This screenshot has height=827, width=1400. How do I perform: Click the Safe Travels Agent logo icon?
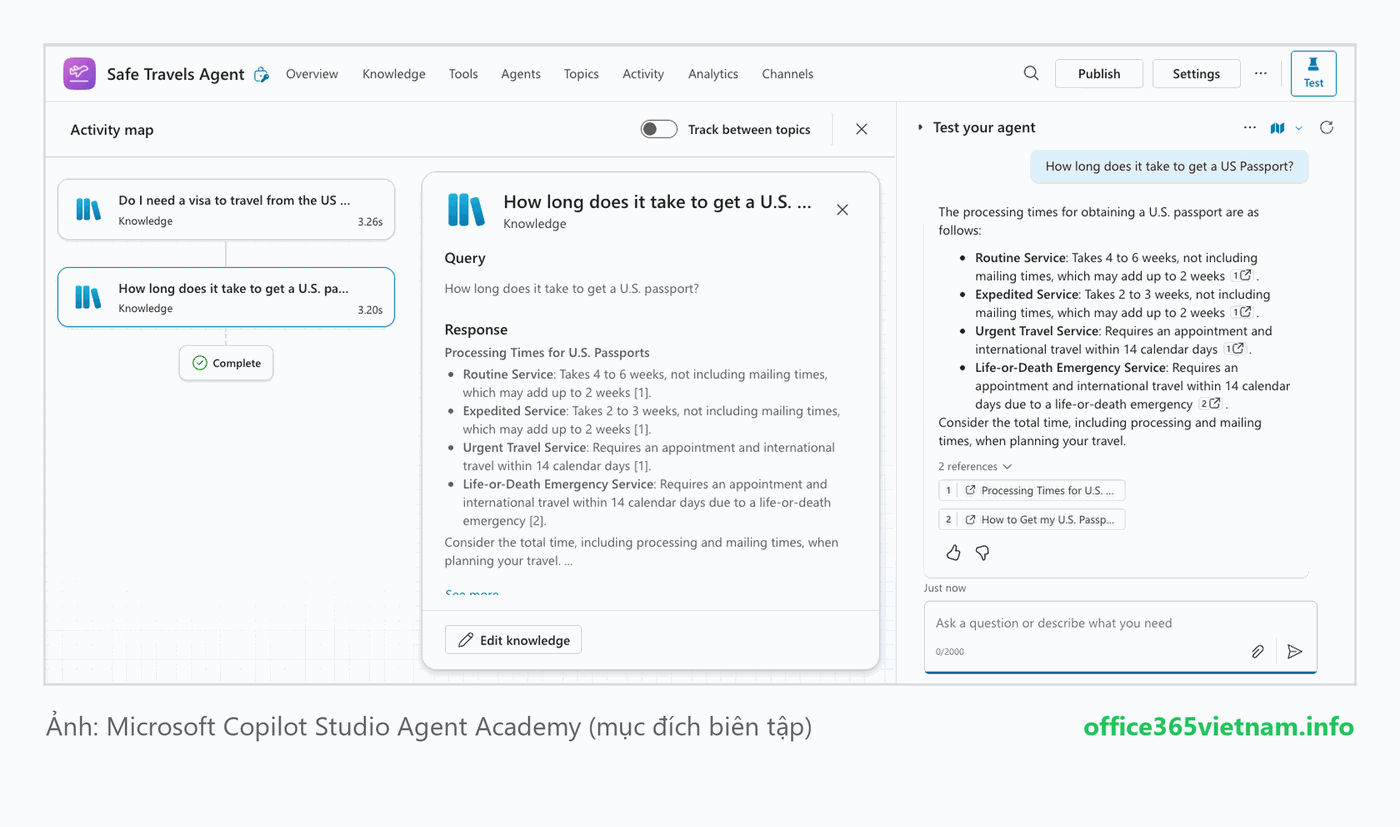click(x=80, y=74)
